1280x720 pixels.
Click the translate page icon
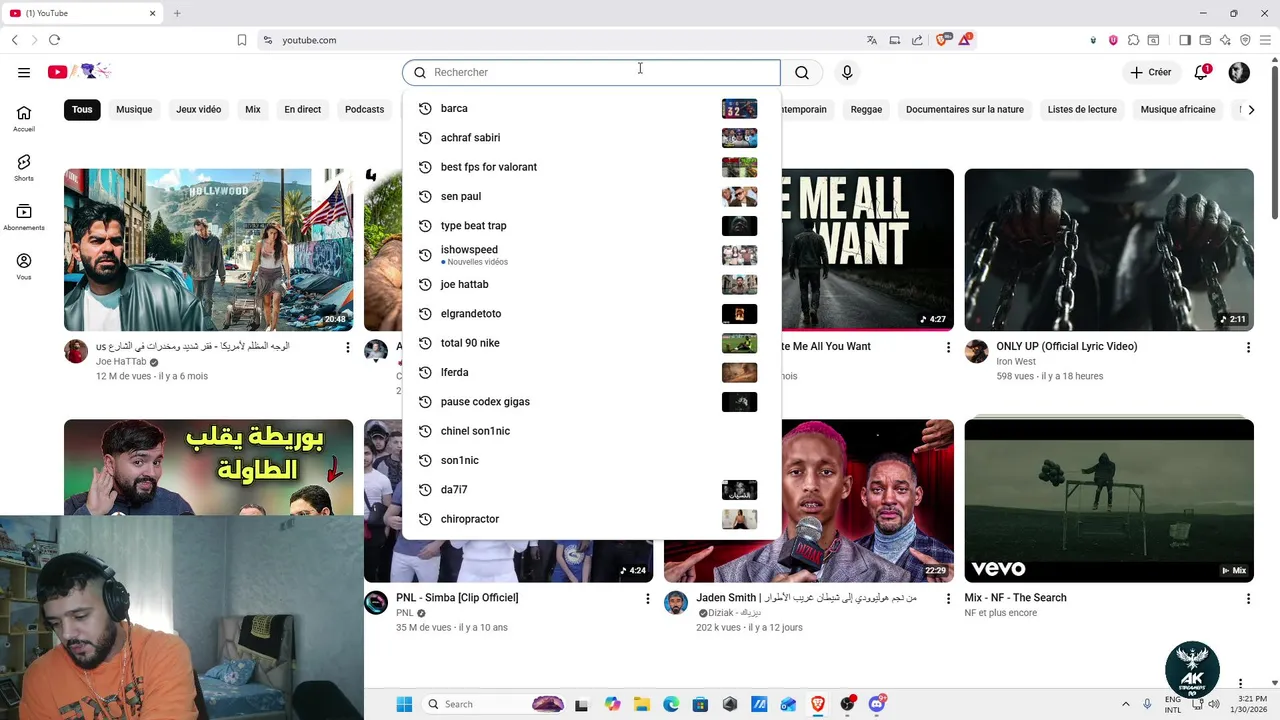click(872, 40)
